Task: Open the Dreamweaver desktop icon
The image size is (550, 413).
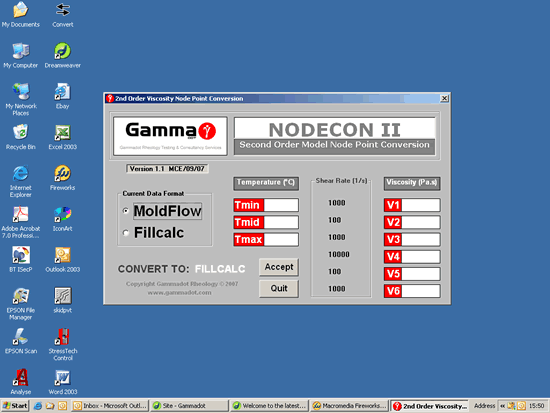Action: pos(62,55)
